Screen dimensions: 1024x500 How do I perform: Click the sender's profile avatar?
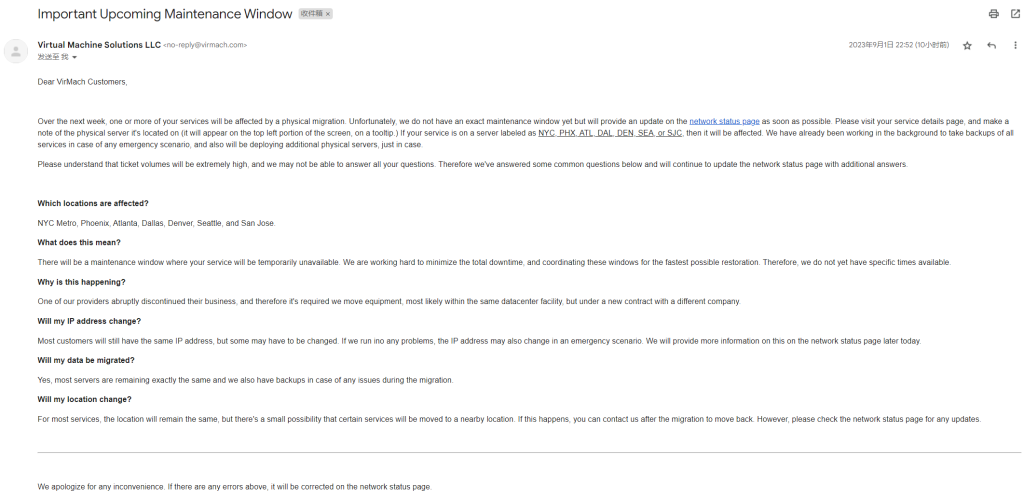tap(16, 51)
